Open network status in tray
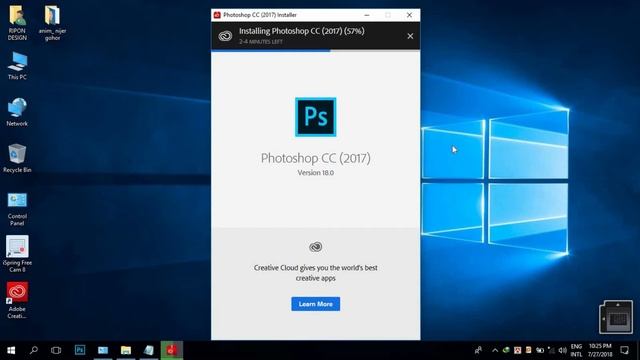 coord(551,350)
